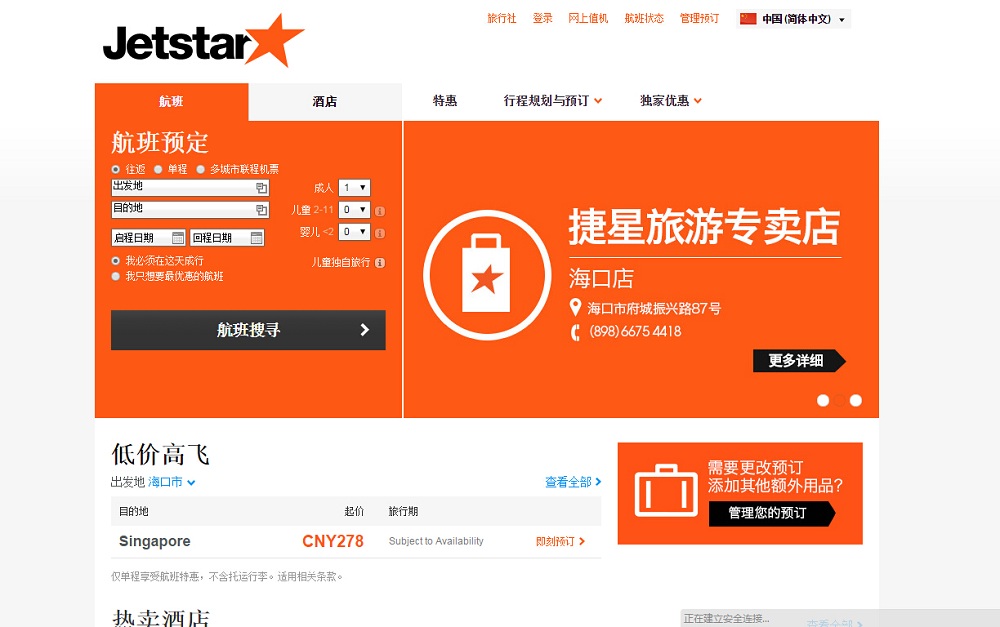Click the 航班搜寻 flight search button
Image resolution: width=1000 pixels, height=627 pixels.
pyautogui.click(x=248, y=330)
